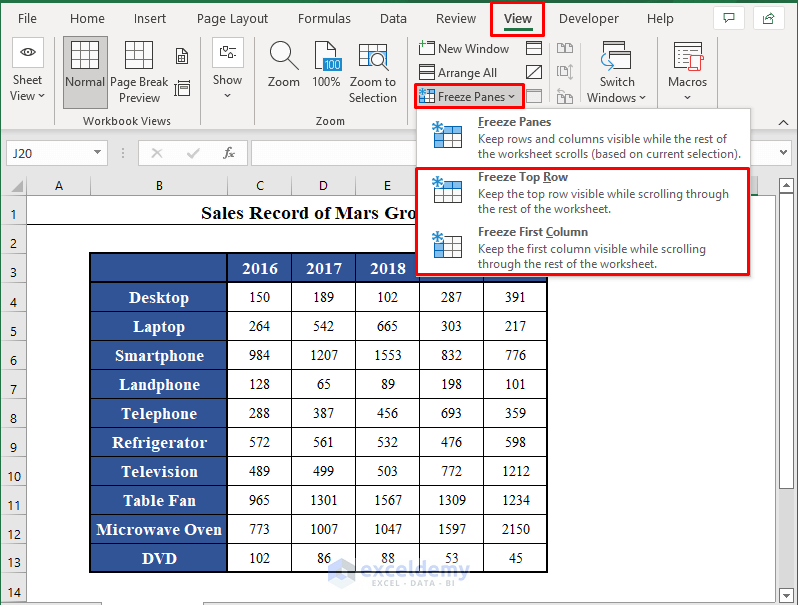Click the Name Box showing J20
The width and height of the screenshot is (798, 605).
tap(48, 153)
